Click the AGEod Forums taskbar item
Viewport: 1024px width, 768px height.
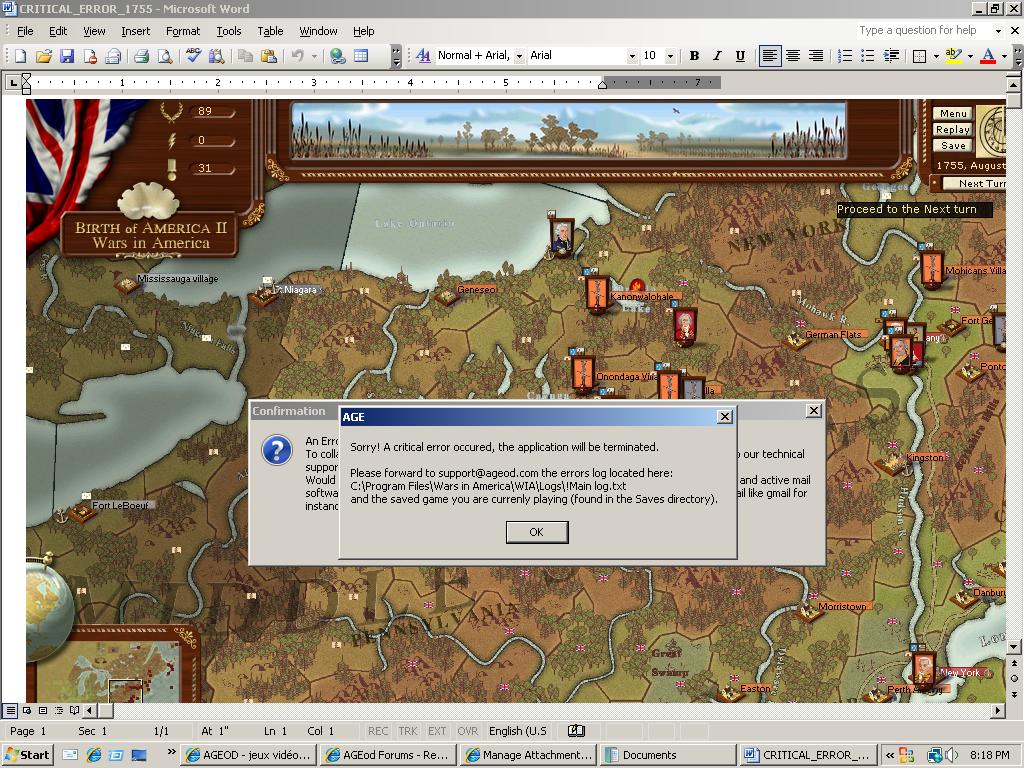pos(390,755)
